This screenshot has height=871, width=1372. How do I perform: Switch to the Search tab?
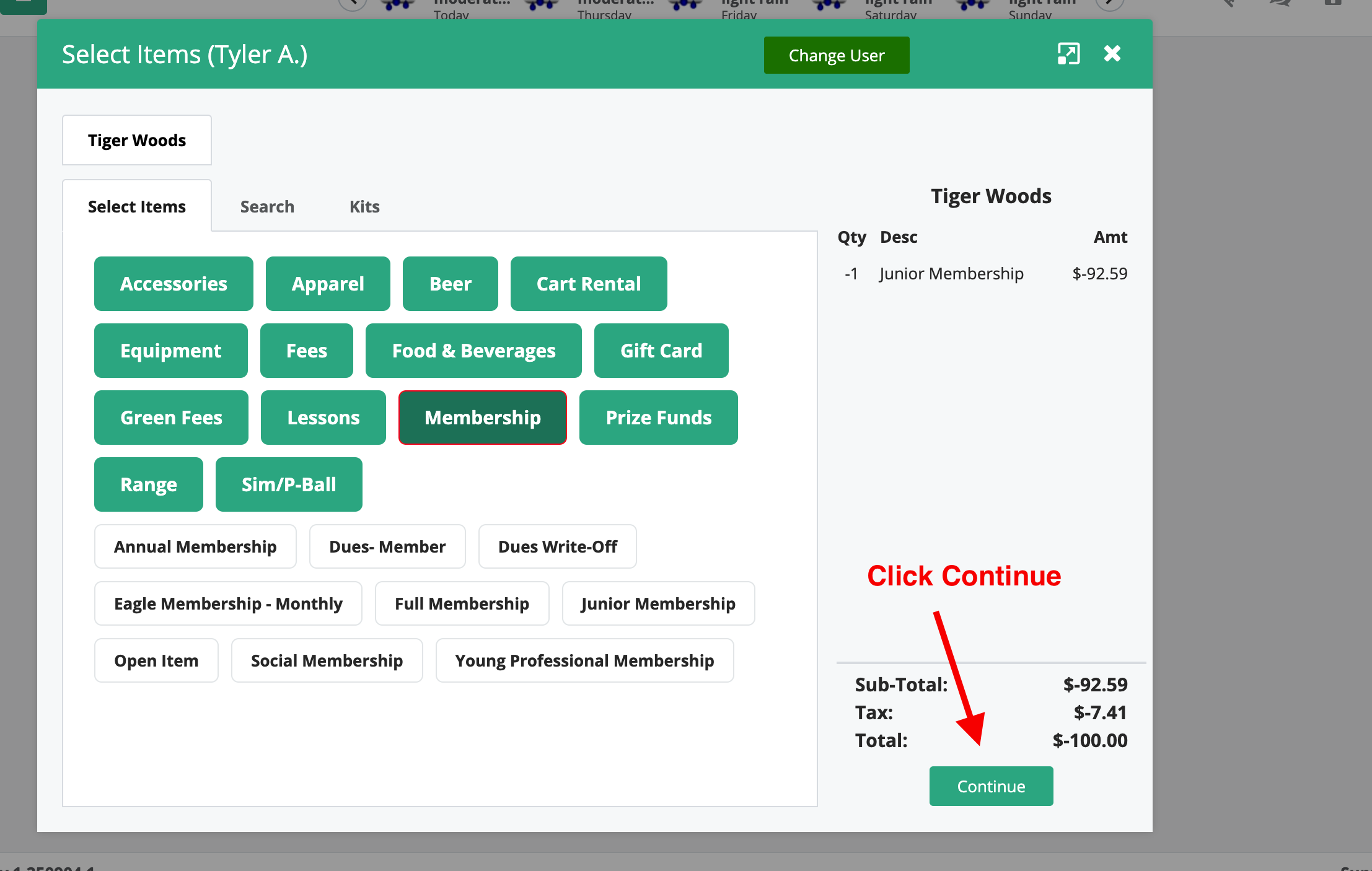pyautogui.click(x=267, y=206)
